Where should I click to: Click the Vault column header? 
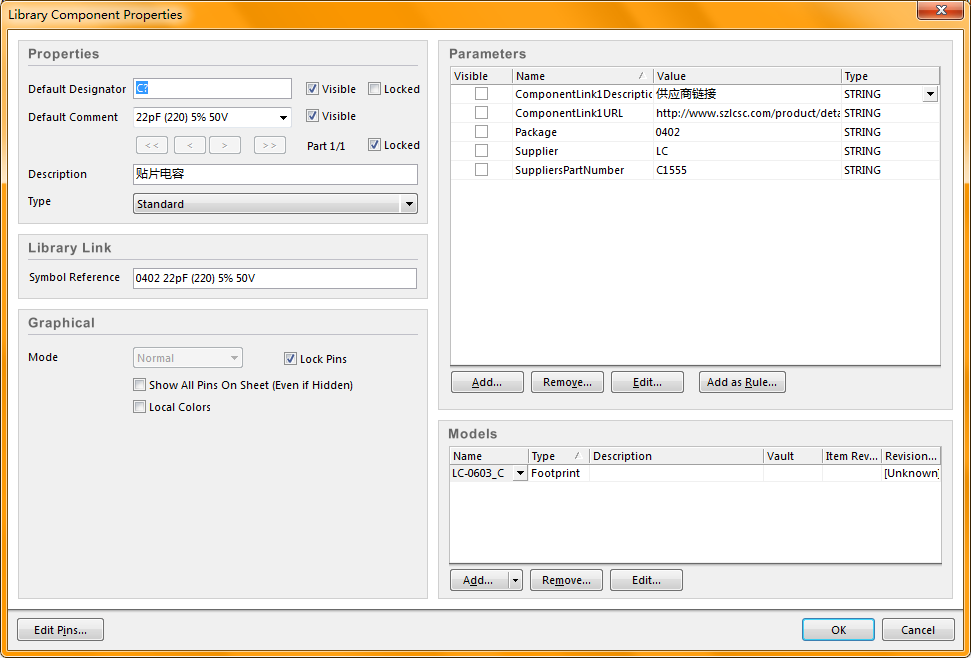792,456
